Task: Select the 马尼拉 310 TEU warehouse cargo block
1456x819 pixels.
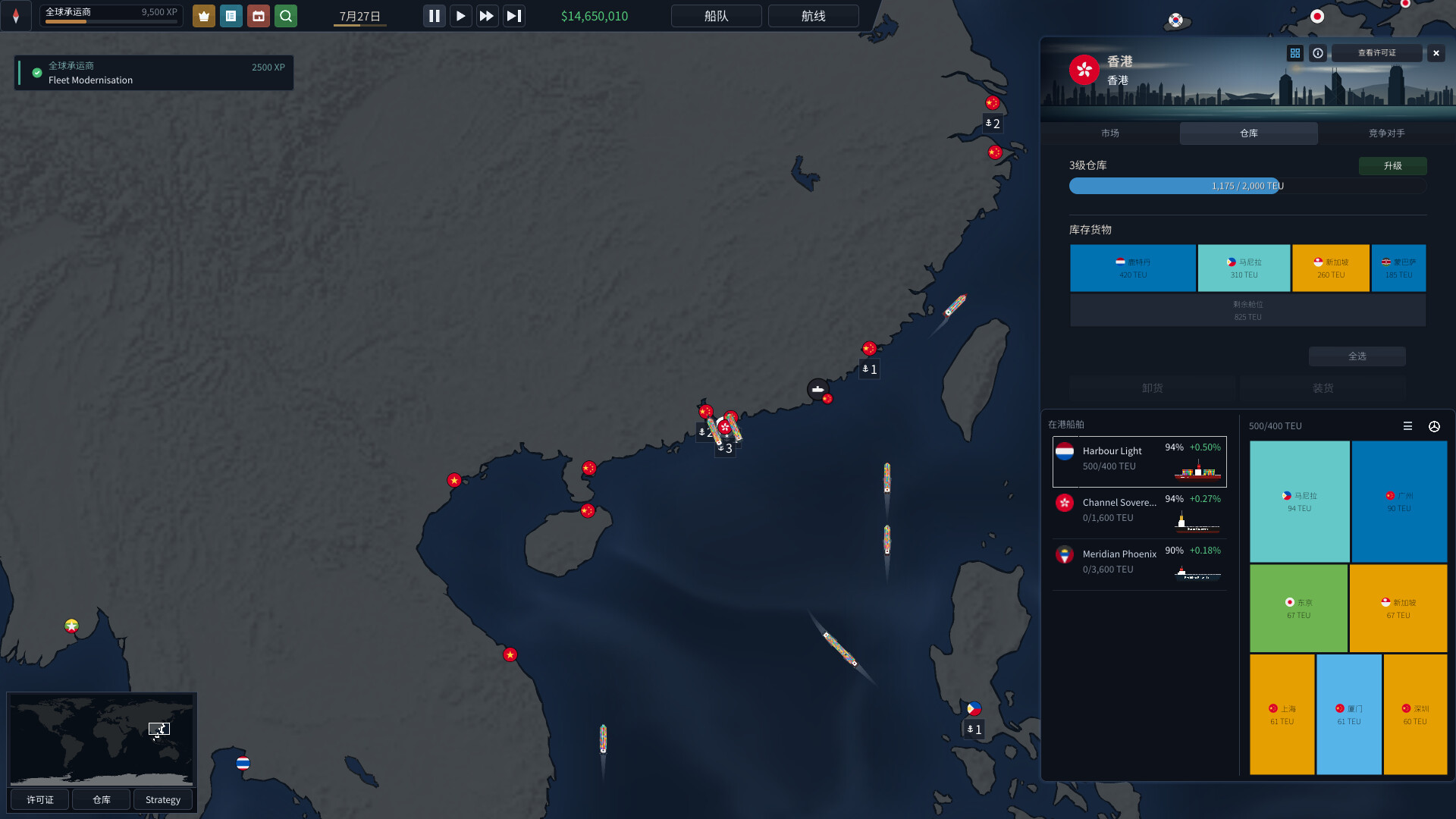Action: (1244, 268)
